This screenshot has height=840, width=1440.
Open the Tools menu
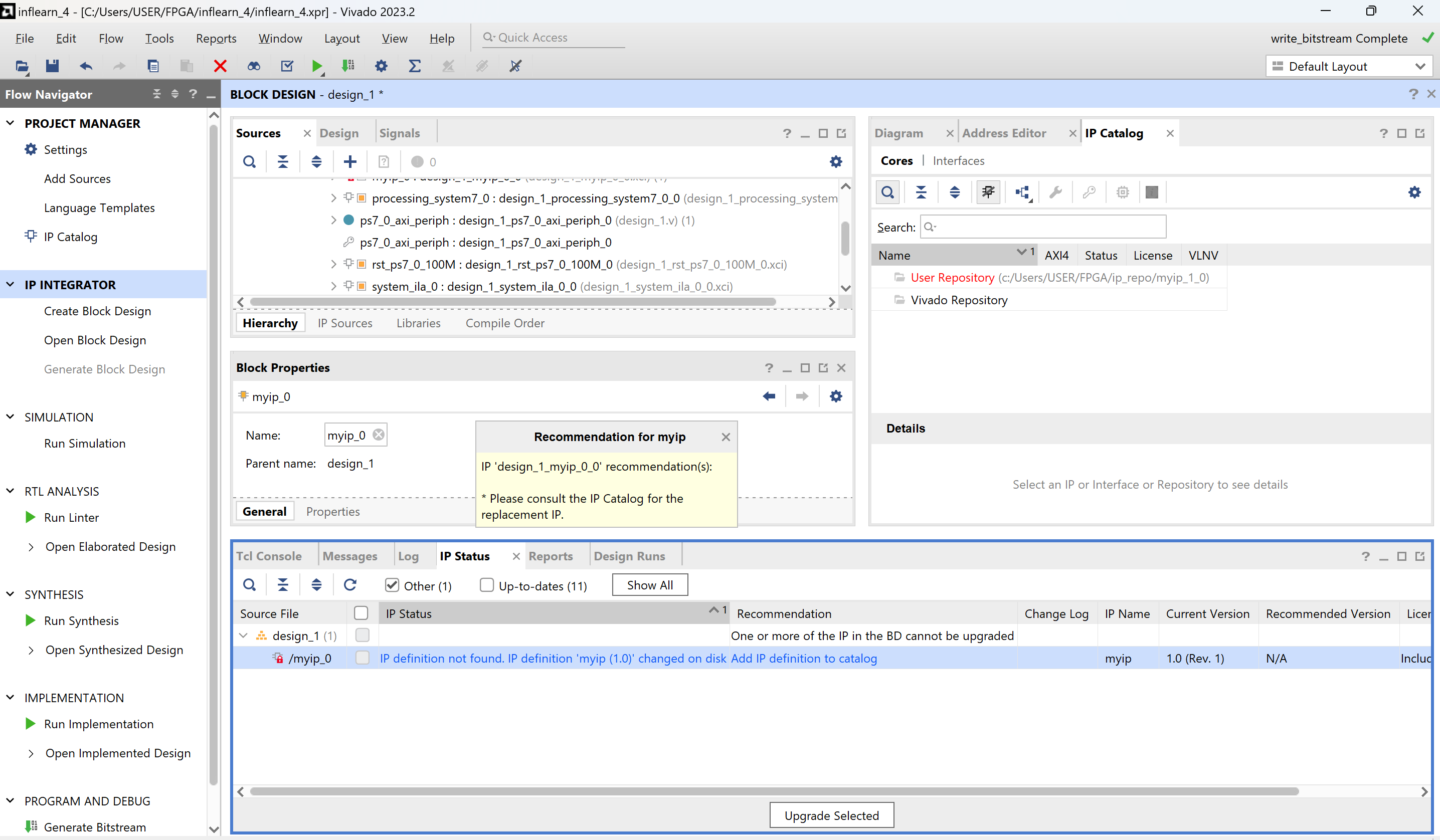(159, 38)
